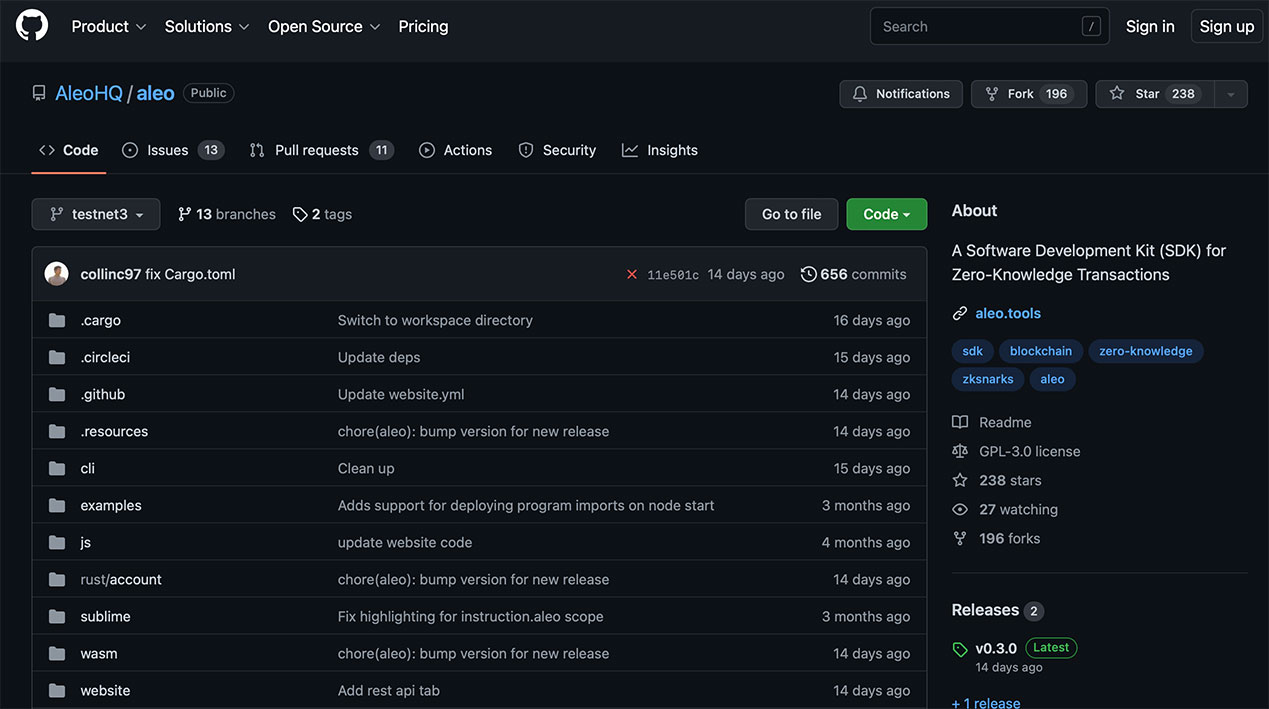Select the sdk topic tag
This screenshot has height=709, width=1269.
pyautogui.click(x=973, y=351)
